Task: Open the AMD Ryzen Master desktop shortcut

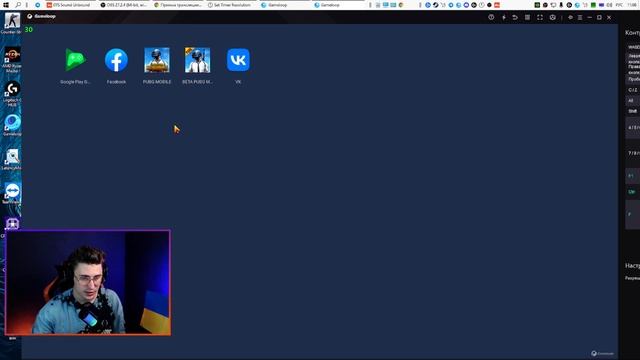Action: coord(12,60)
